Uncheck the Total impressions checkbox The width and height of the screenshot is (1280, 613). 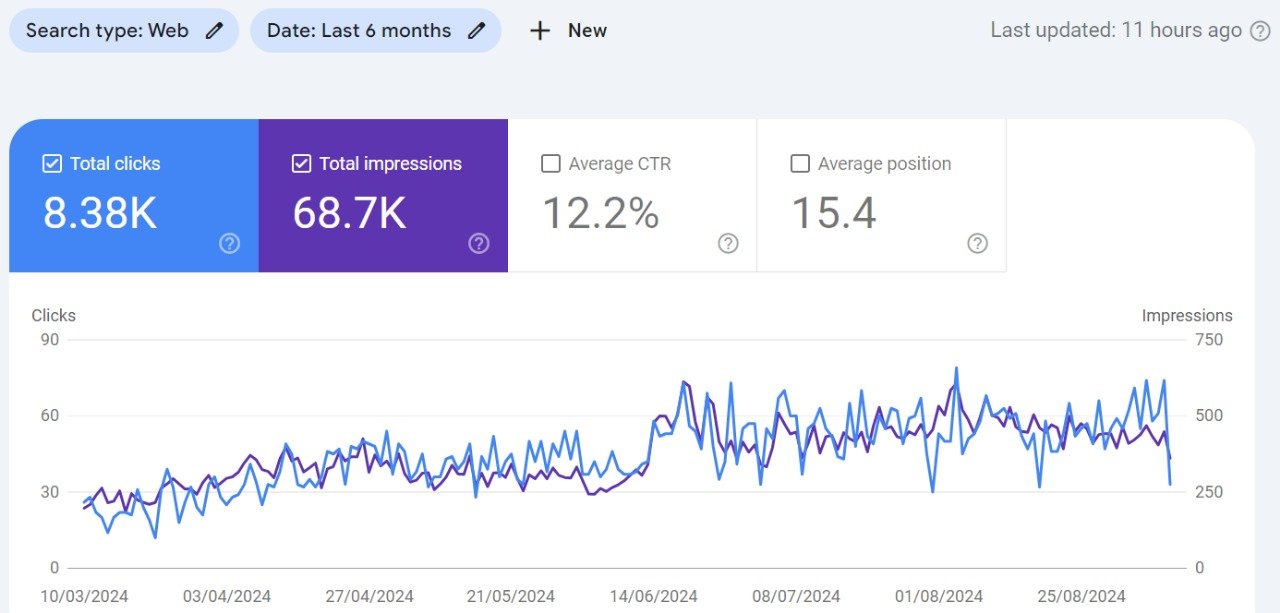tap(301, 163)
